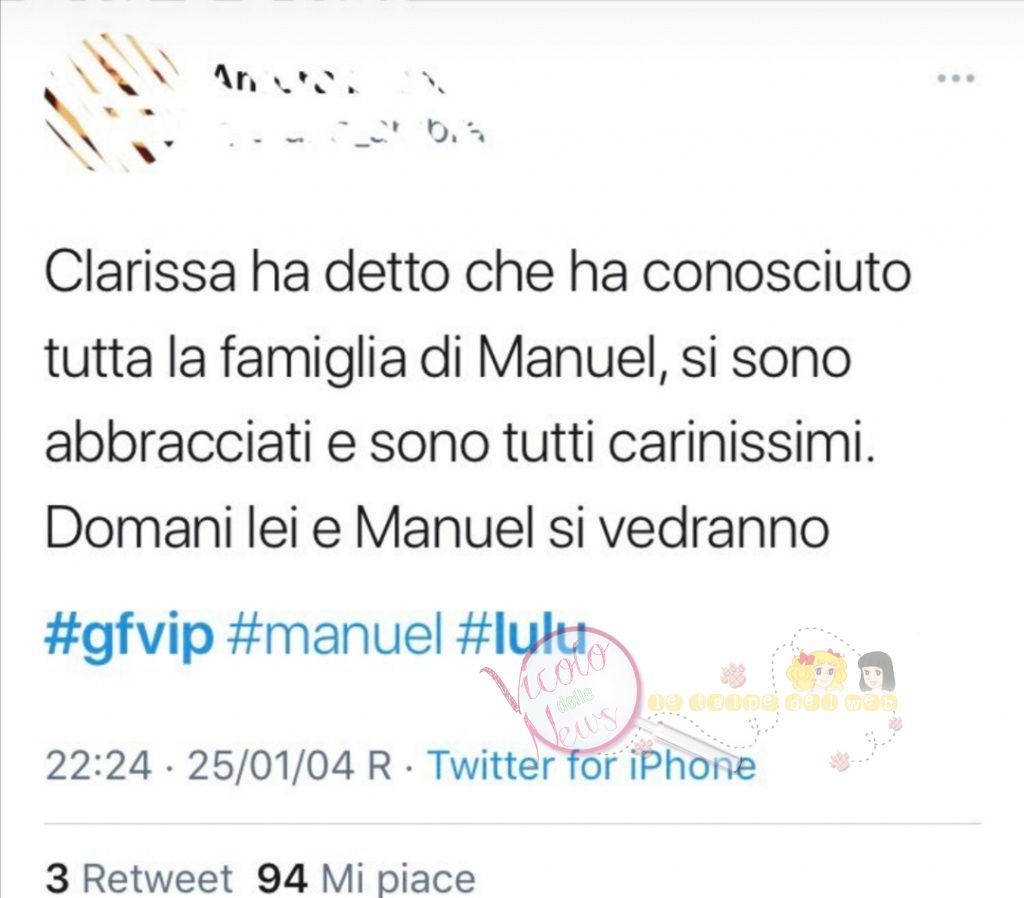The height and width of the screenshot is (898, 1024).
Task: View the 3 Retweet list
Action: (x=139, y=878)
